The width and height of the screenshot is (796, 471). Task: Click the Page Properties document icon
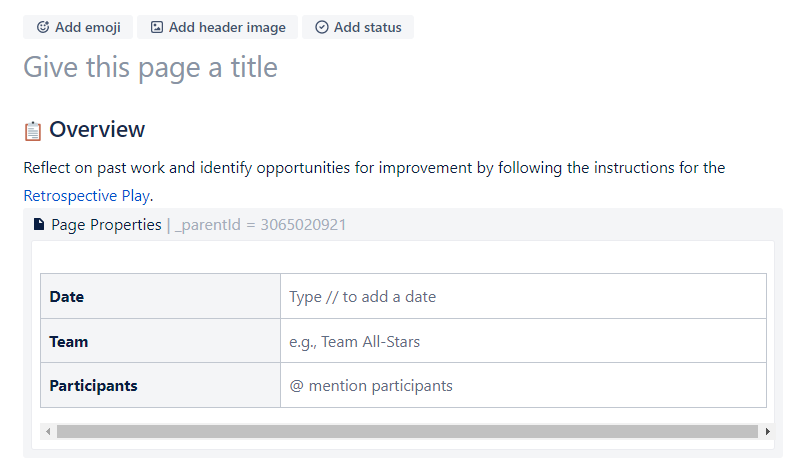tap(39, 225)
